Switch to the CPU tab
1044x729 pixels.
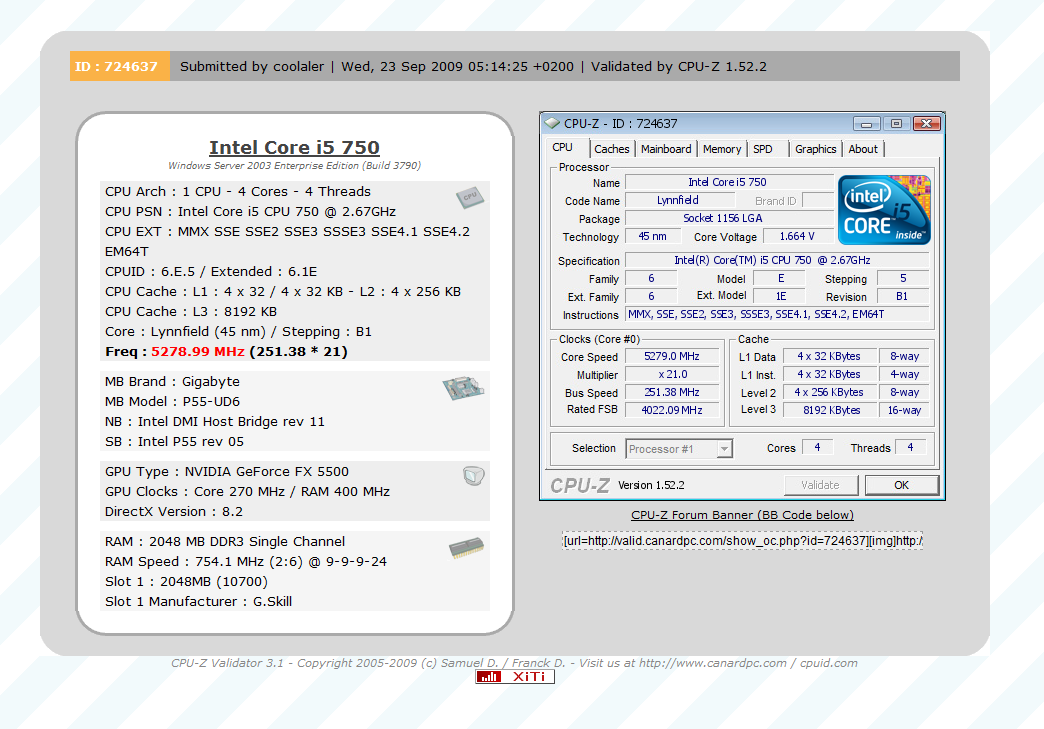click(x=563, y=148)
